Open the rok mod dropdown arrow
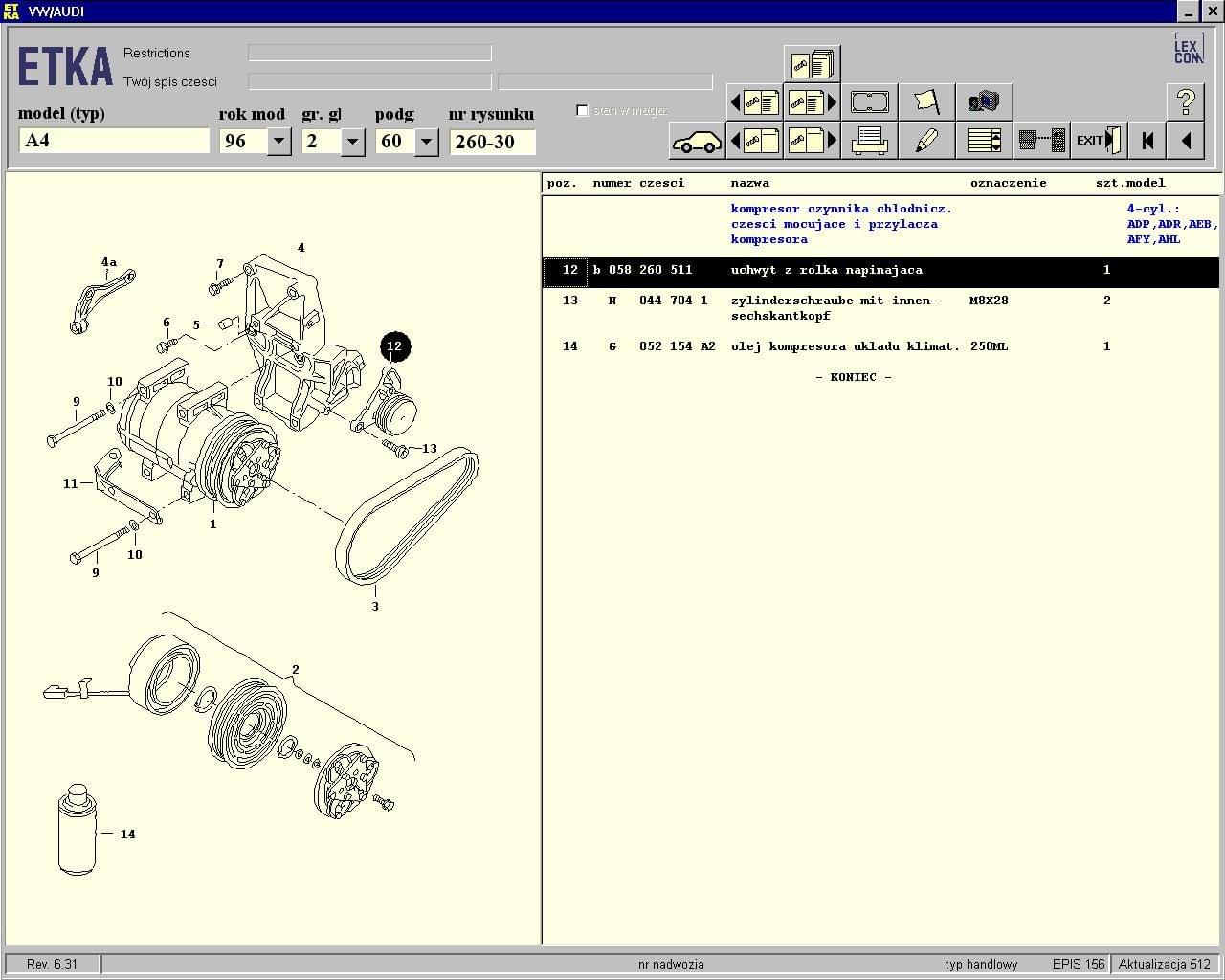 (279, 141)
